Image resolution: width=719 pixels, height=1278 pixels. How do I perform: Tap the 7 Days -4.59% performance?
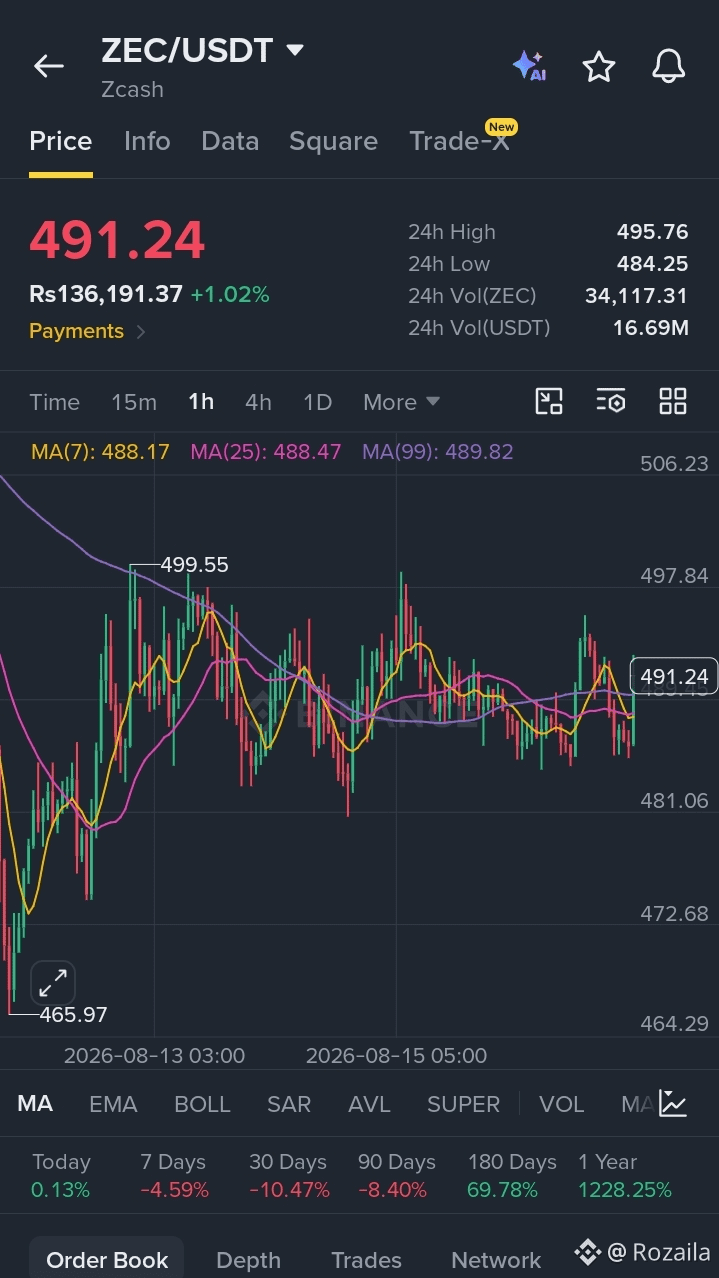[174, 1176]
